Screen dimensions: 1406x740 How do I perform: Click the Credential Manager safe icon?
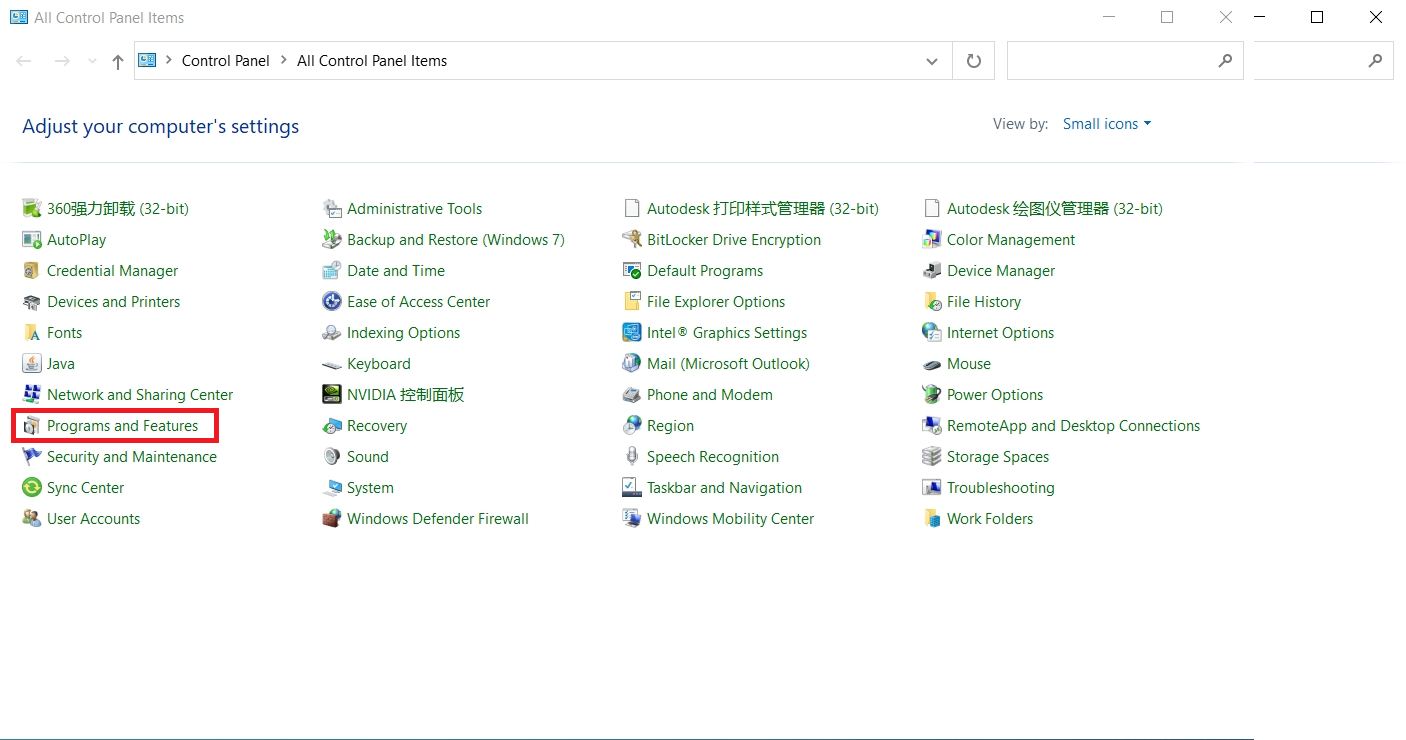click(x=31, y=270)
